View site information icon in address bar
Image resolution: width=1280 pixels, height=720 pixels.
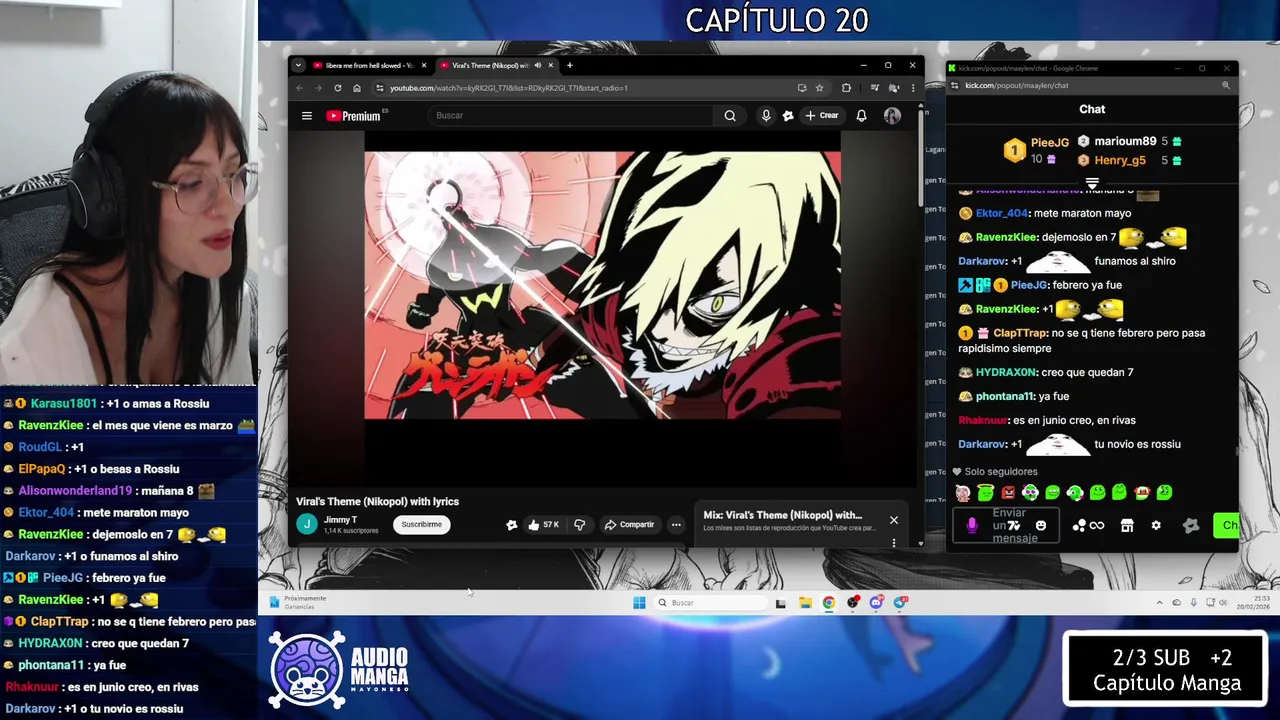point(379,88)
